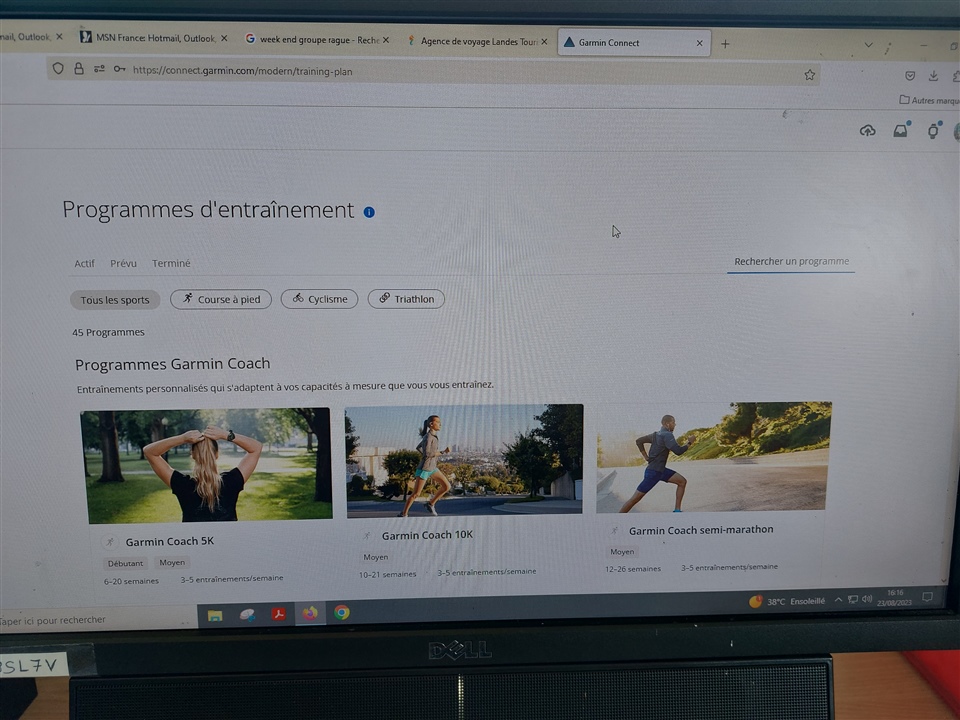Open the Windows notification center icon
This screenshot has height=720, width=960.
pyautogui.click(x=928, y=597)
